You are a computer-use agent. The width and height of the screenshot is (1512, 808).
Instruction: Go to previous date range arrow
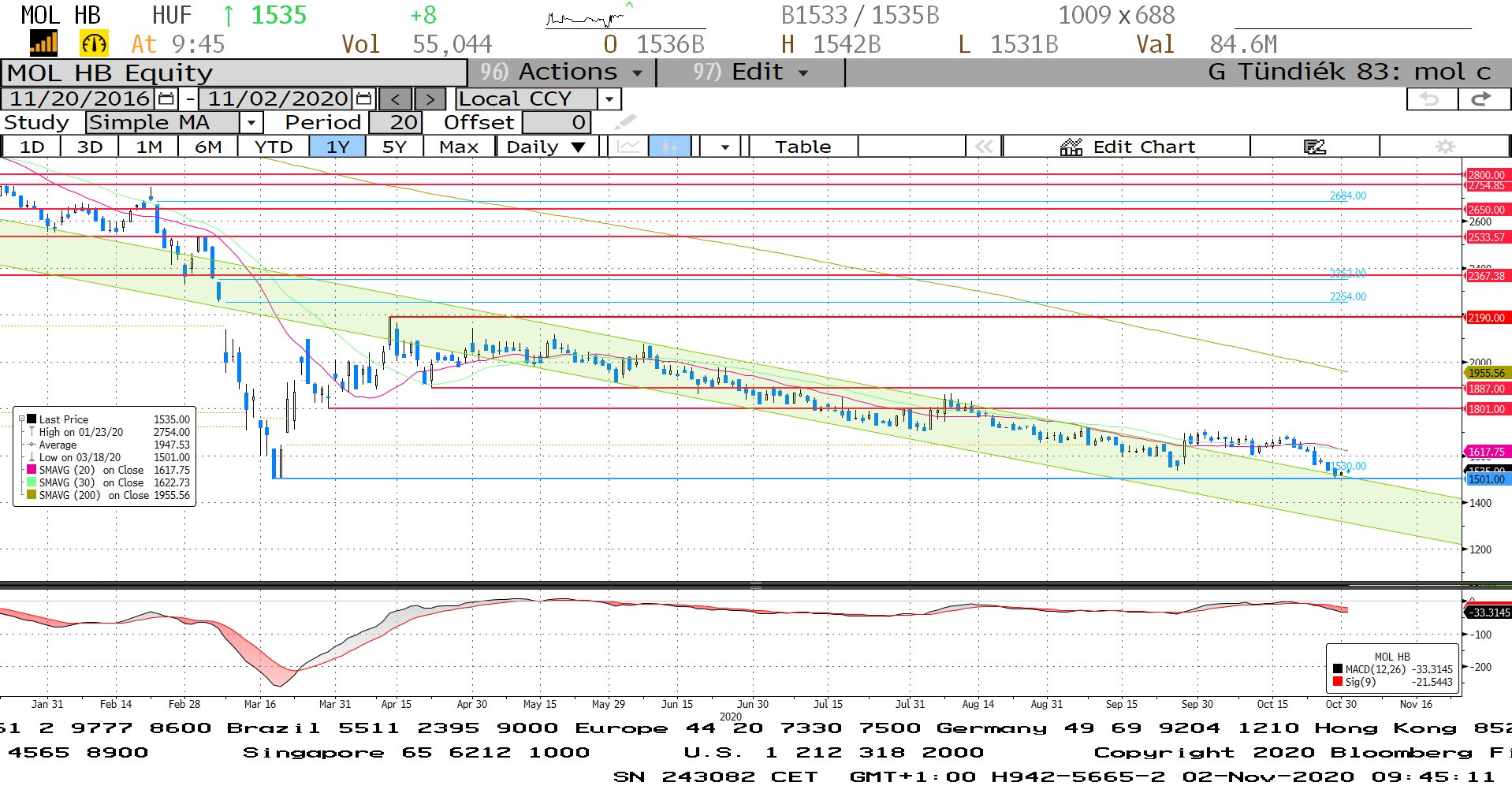[x=396, y=99]
